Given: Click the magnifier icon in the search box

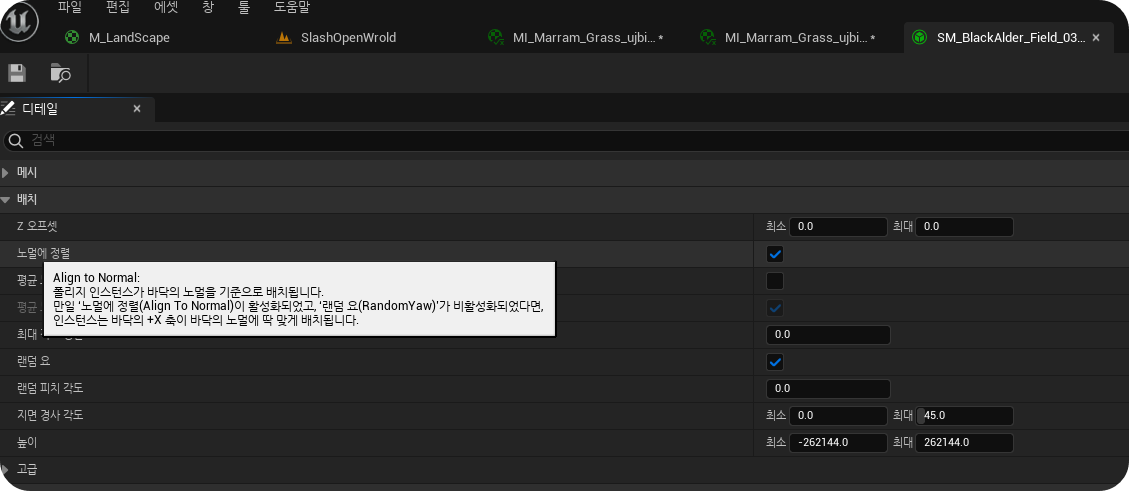Looking at the screenshot, I should point(15,140).
